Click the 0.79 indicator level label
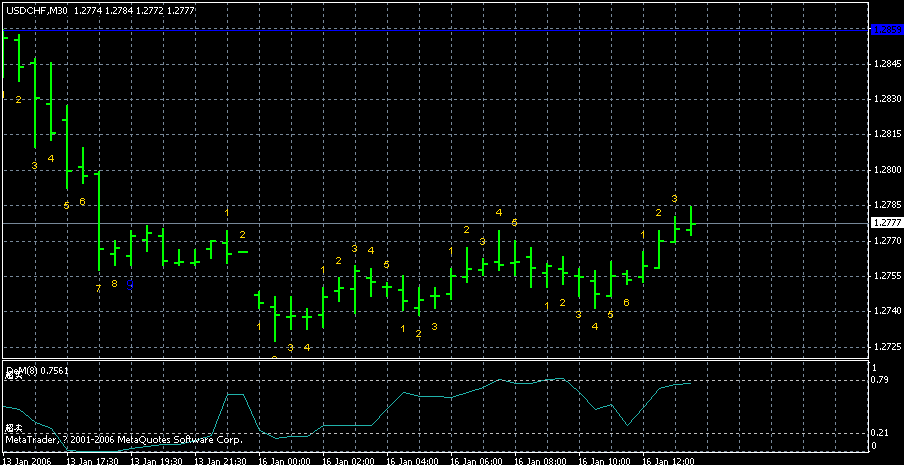The width and height of the screenshot is (904, 465). [x=879, y=380]
